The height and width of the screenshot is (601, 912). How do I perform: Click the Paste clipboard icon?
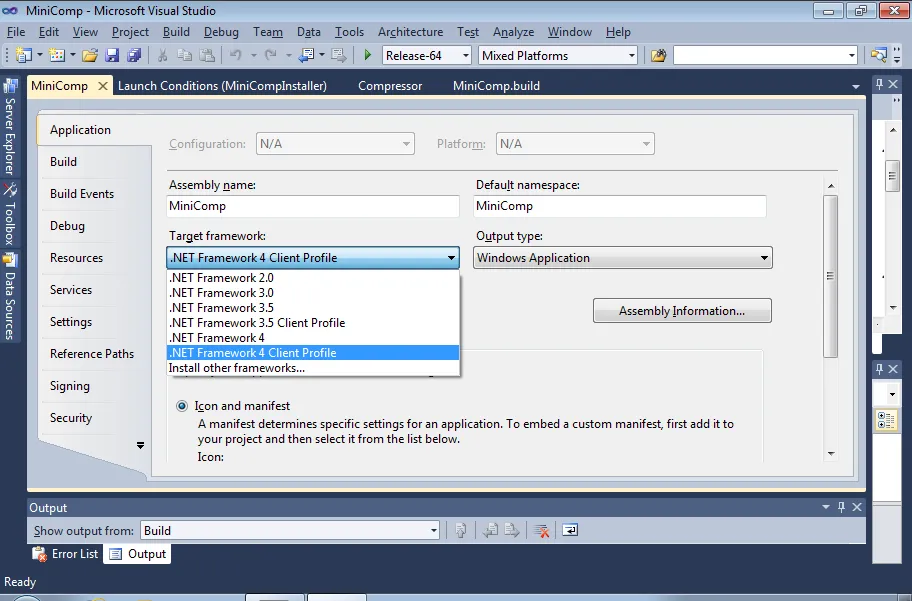click(x=206, y=55)
